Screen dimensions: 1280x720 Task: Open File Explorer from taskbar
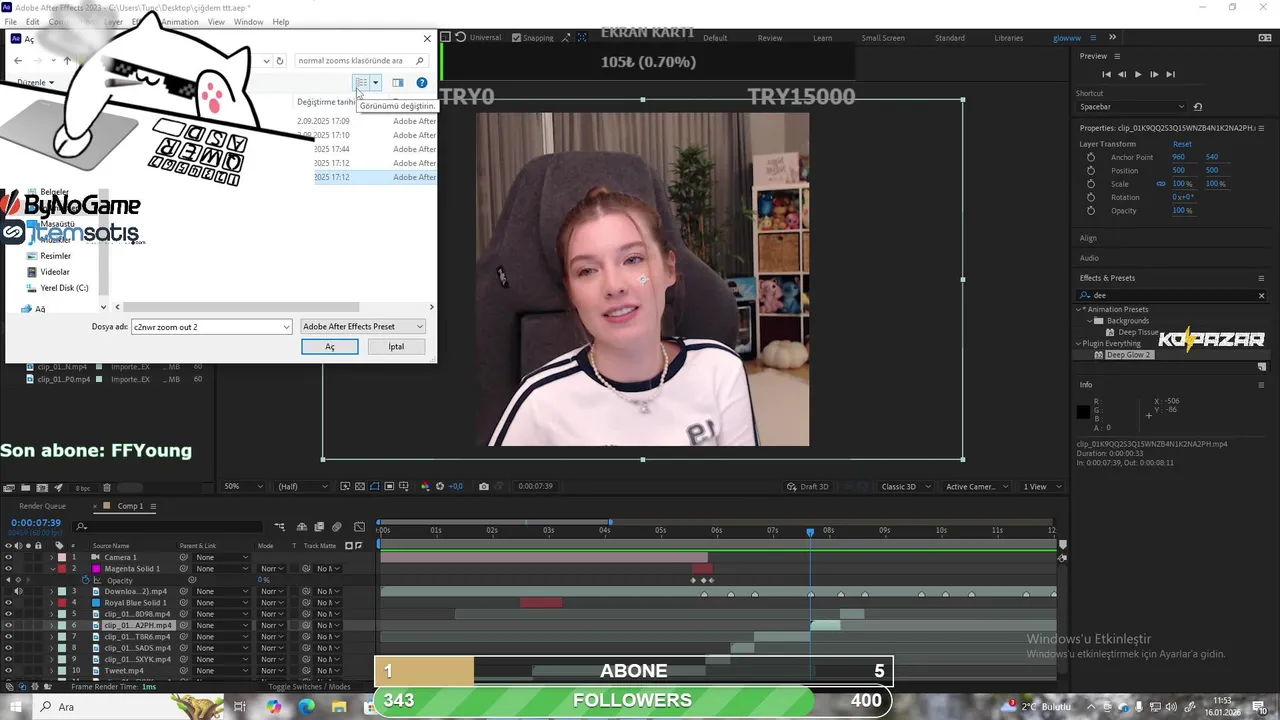tap(340, 707)
